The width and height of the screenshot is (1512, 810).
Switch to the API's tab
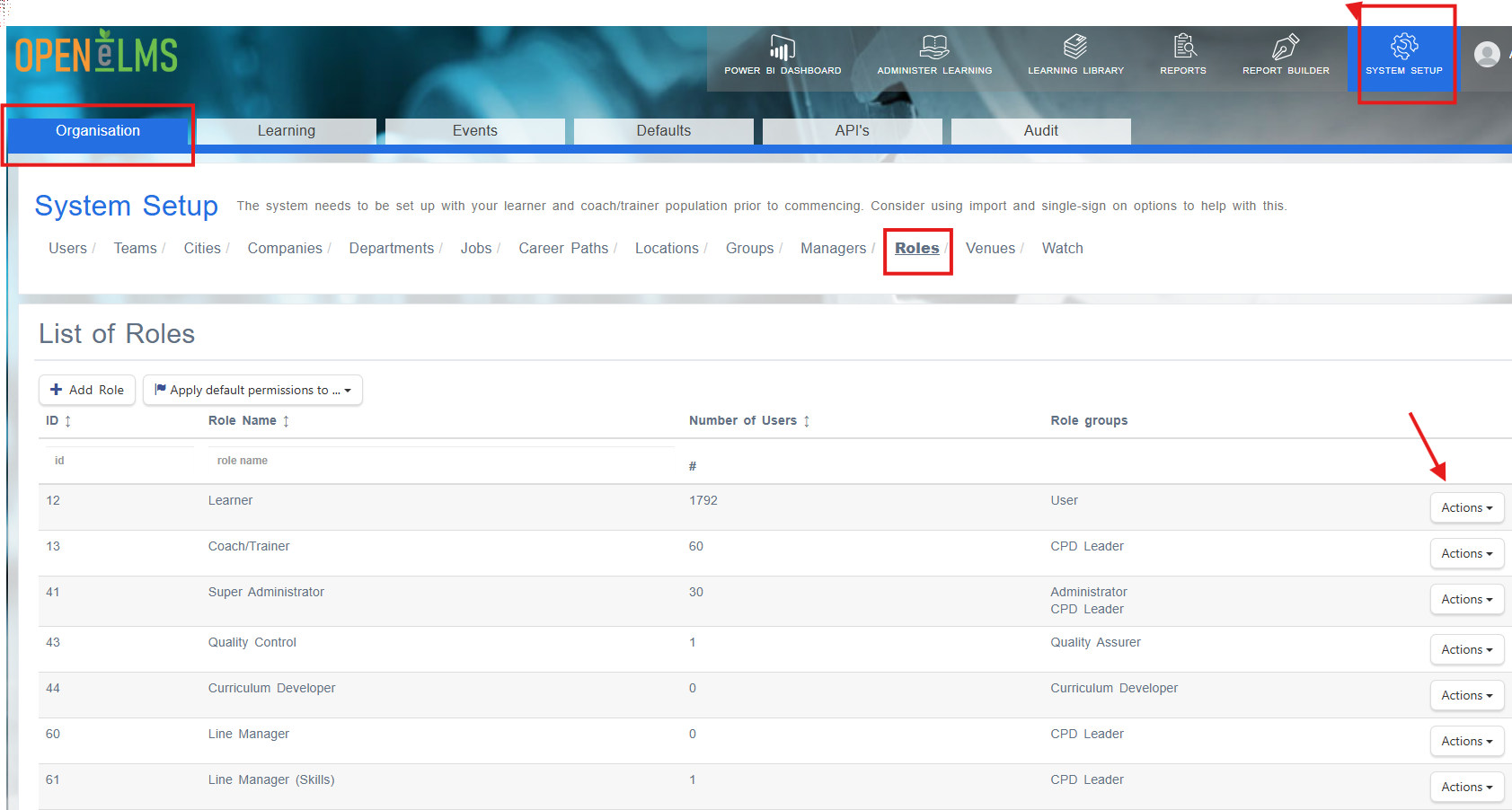pyautogui.click(x=853, y=131)
